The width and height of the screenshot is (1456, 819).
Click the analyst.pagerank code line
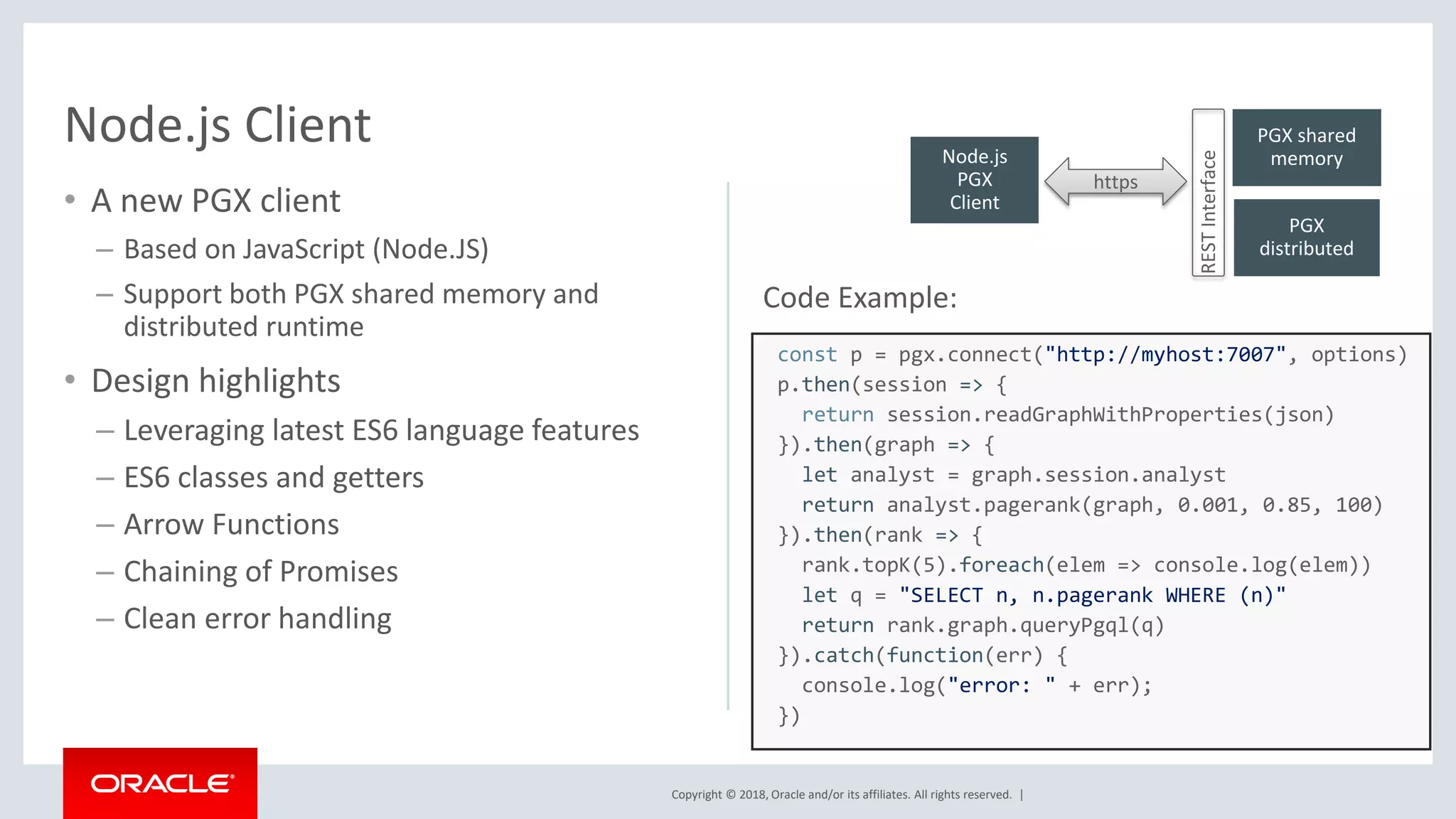(x=1091, y=505)
